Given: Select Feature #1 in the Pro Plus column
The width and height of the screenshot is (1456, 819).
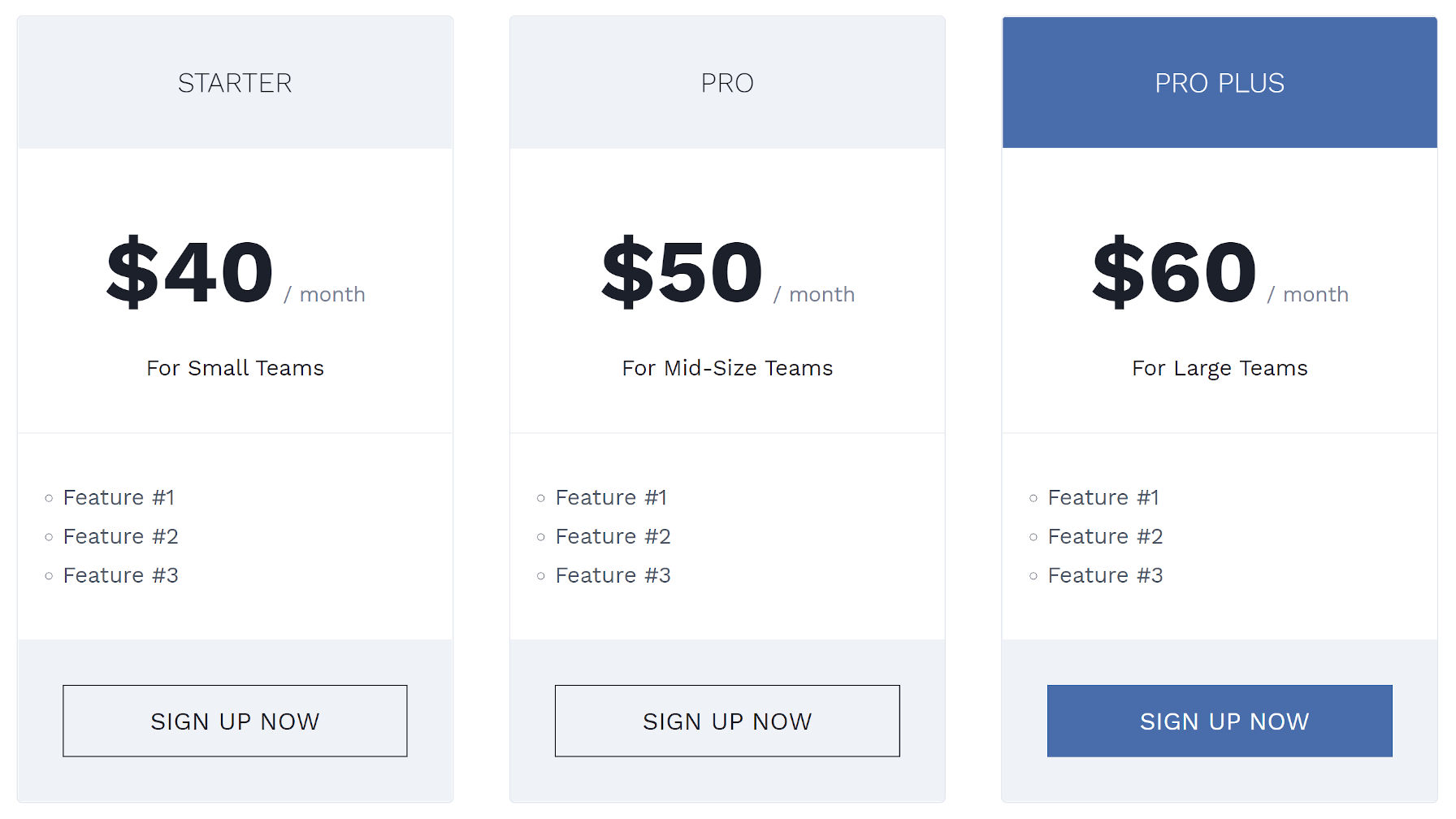Looking at the screenshot, I should point(1103,496).
